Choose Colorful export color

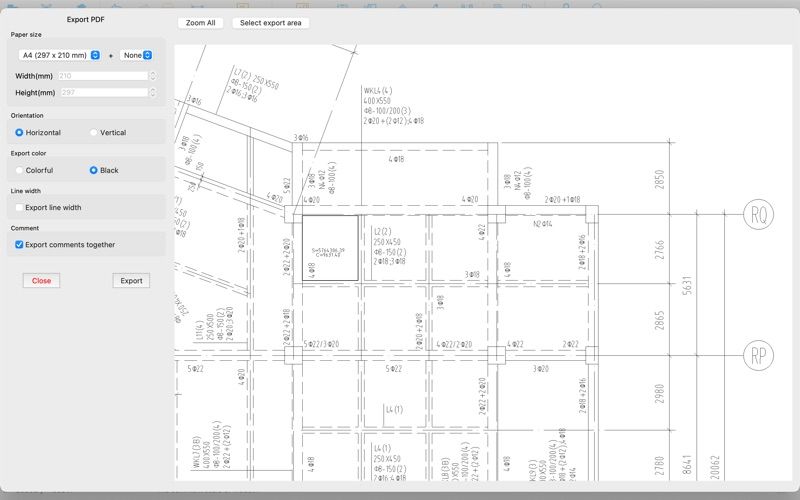tap(19, 170)
